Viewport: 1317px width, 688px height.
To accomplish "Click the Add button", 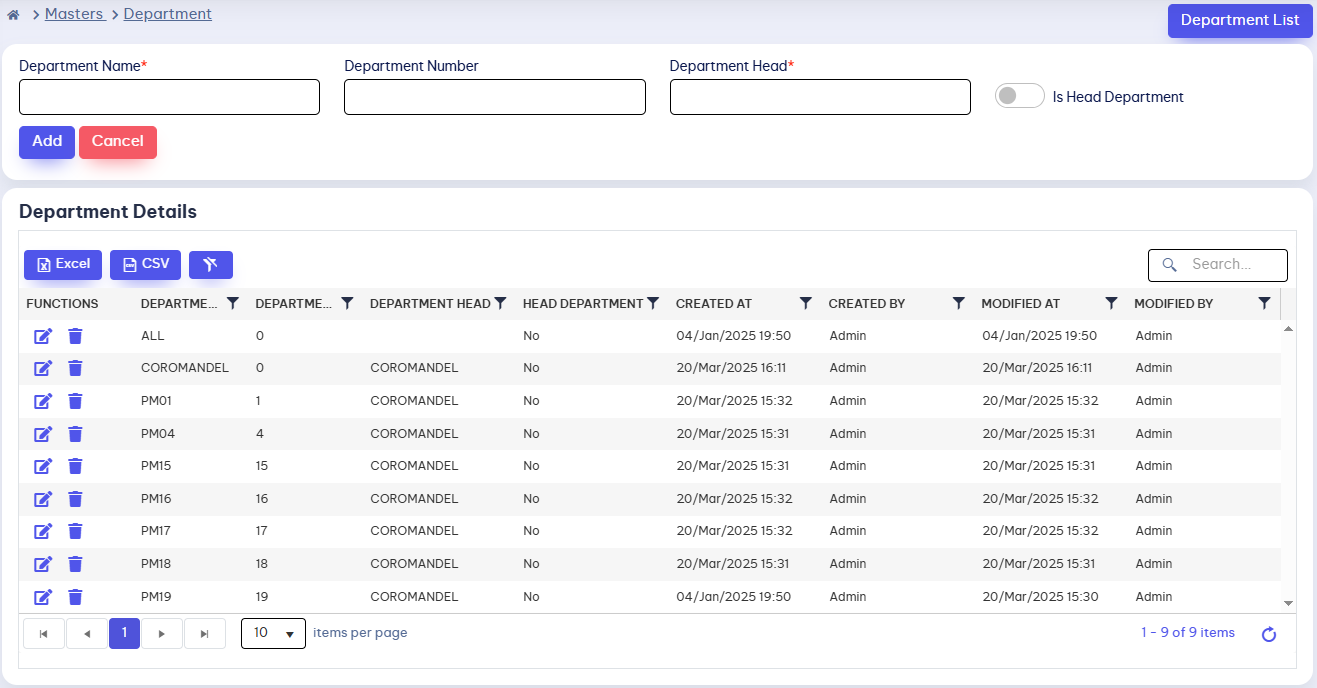I will pos(47,142).
